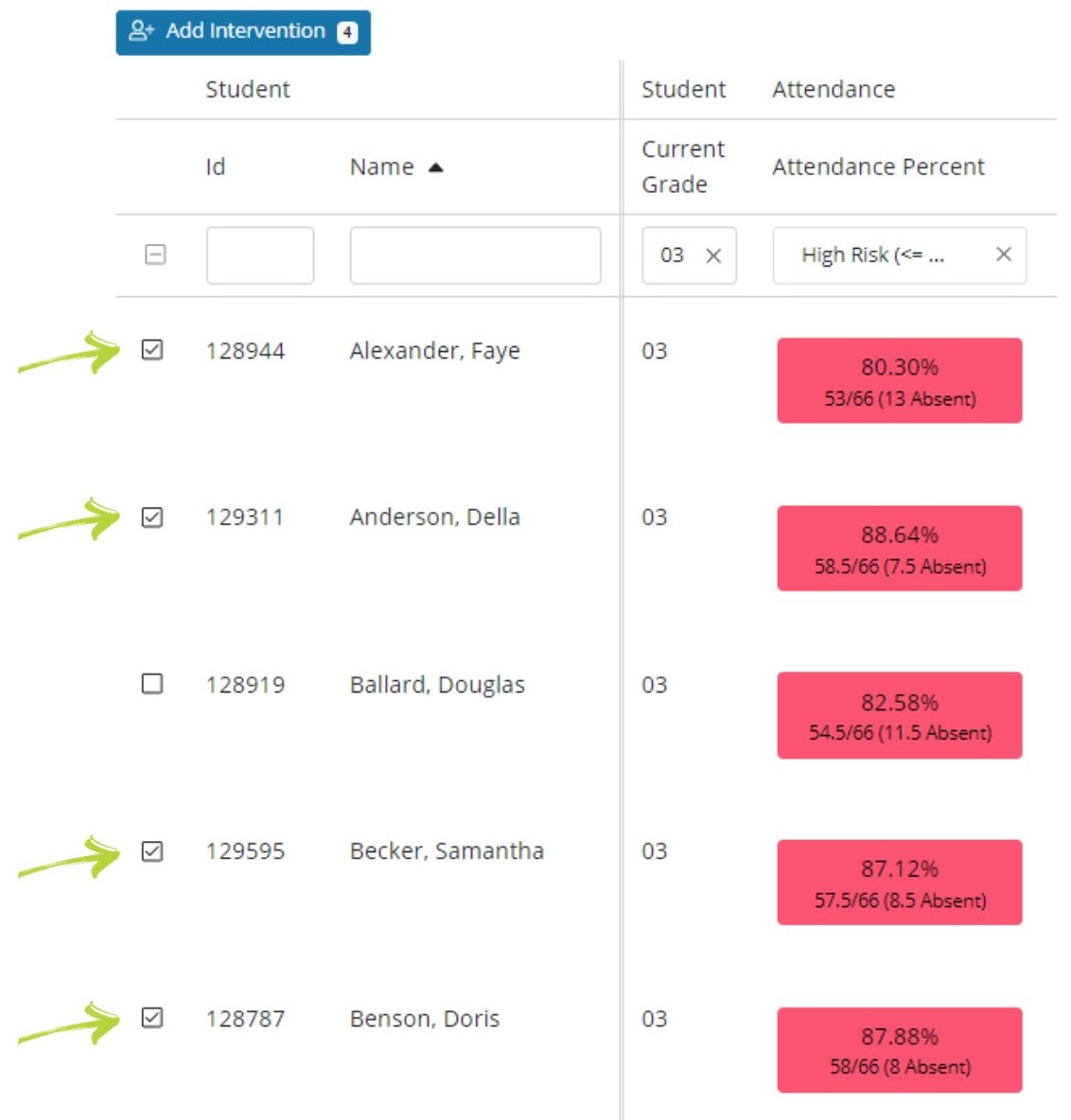Screen dimensions: 1071x1120
Task: Open the Attendance Percent filter dropdown
Action: pos(880,255)
